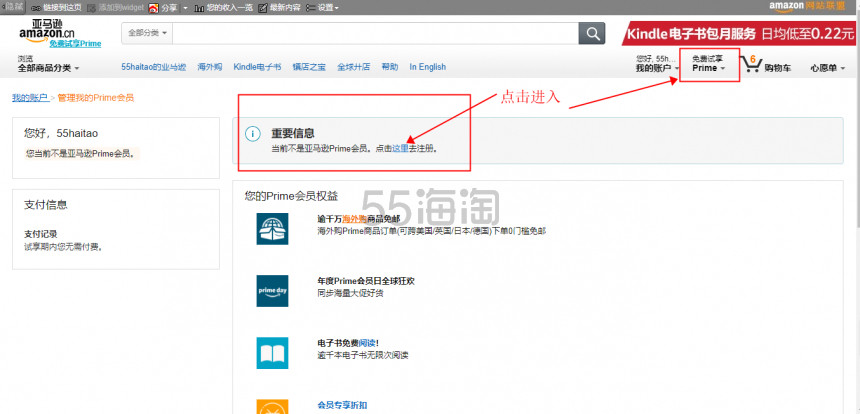
Task: Expand the 心愿单 wish list dropdown
Action: 828,68
